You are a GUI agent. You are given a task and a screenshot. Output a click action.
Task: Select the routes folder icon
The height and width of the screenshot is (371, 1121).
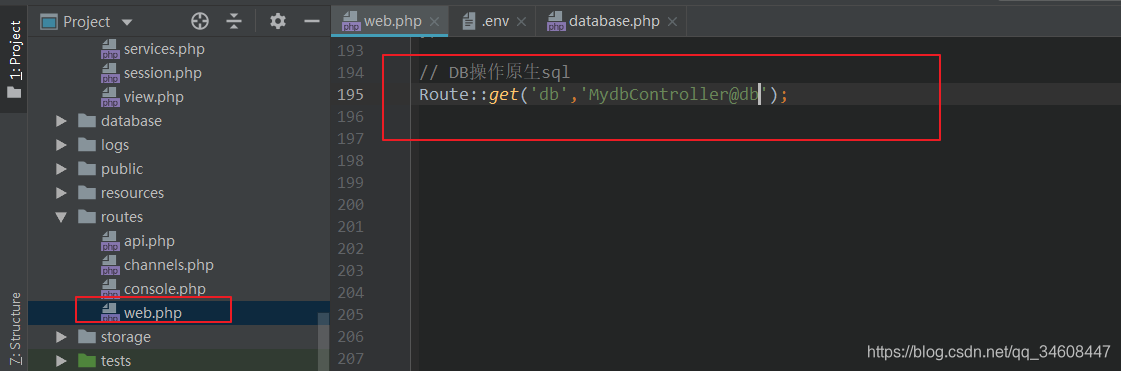[87, 217]
